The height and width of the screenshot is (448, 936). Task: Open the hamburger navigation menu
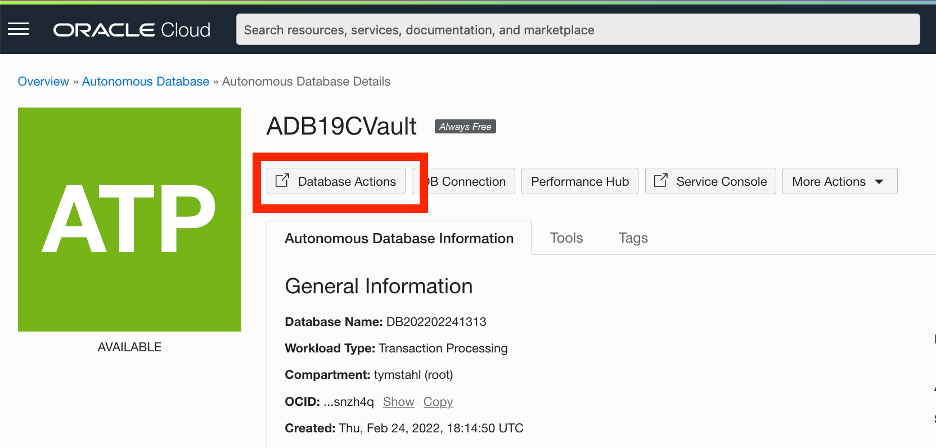tap(19, 29)
